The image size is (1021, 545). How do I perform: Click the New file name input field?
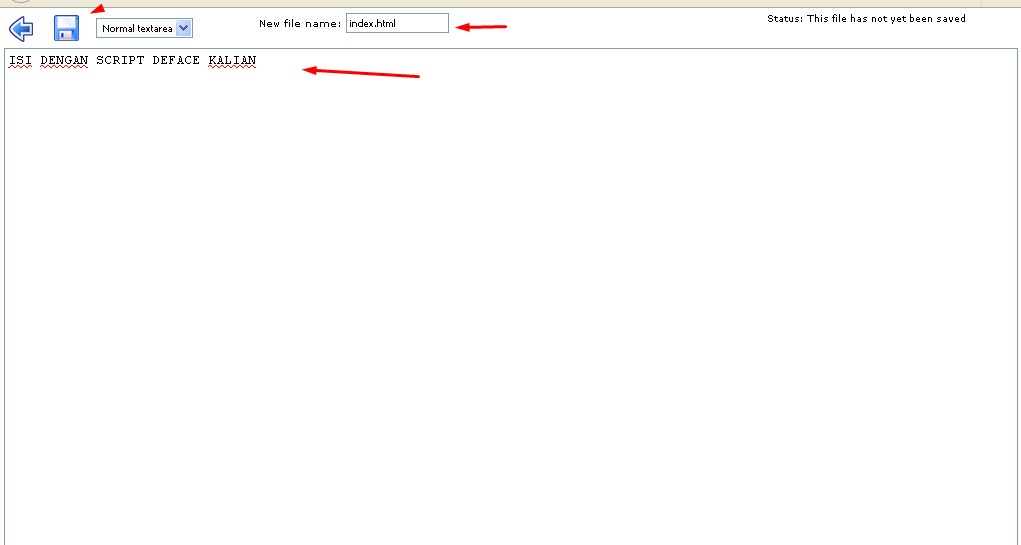point(397,23)
